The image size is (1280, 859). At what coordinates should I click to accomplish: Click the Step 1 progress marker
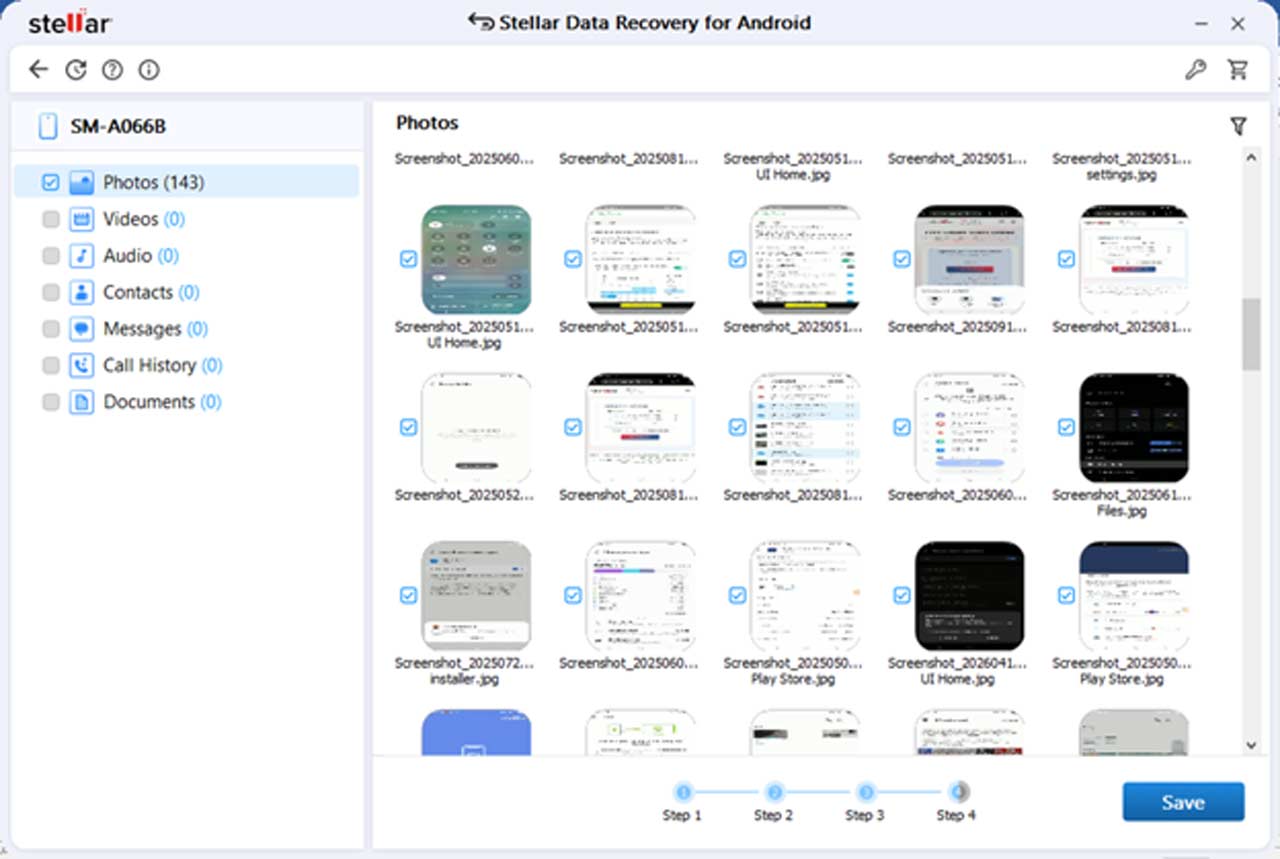[x=683, y=793]
